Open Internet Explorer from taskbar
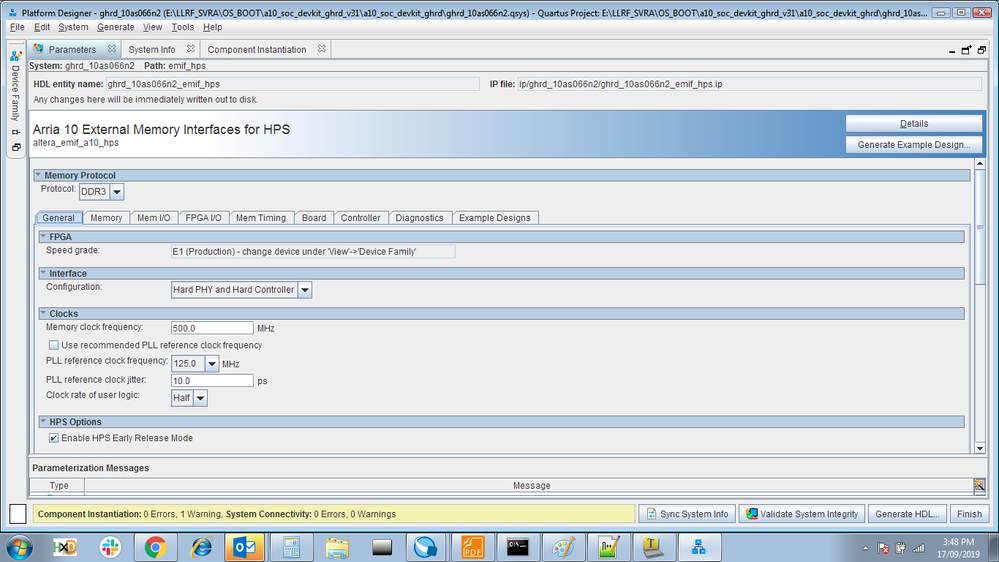Viewport: 999px width, 562px height. (201, 547)
